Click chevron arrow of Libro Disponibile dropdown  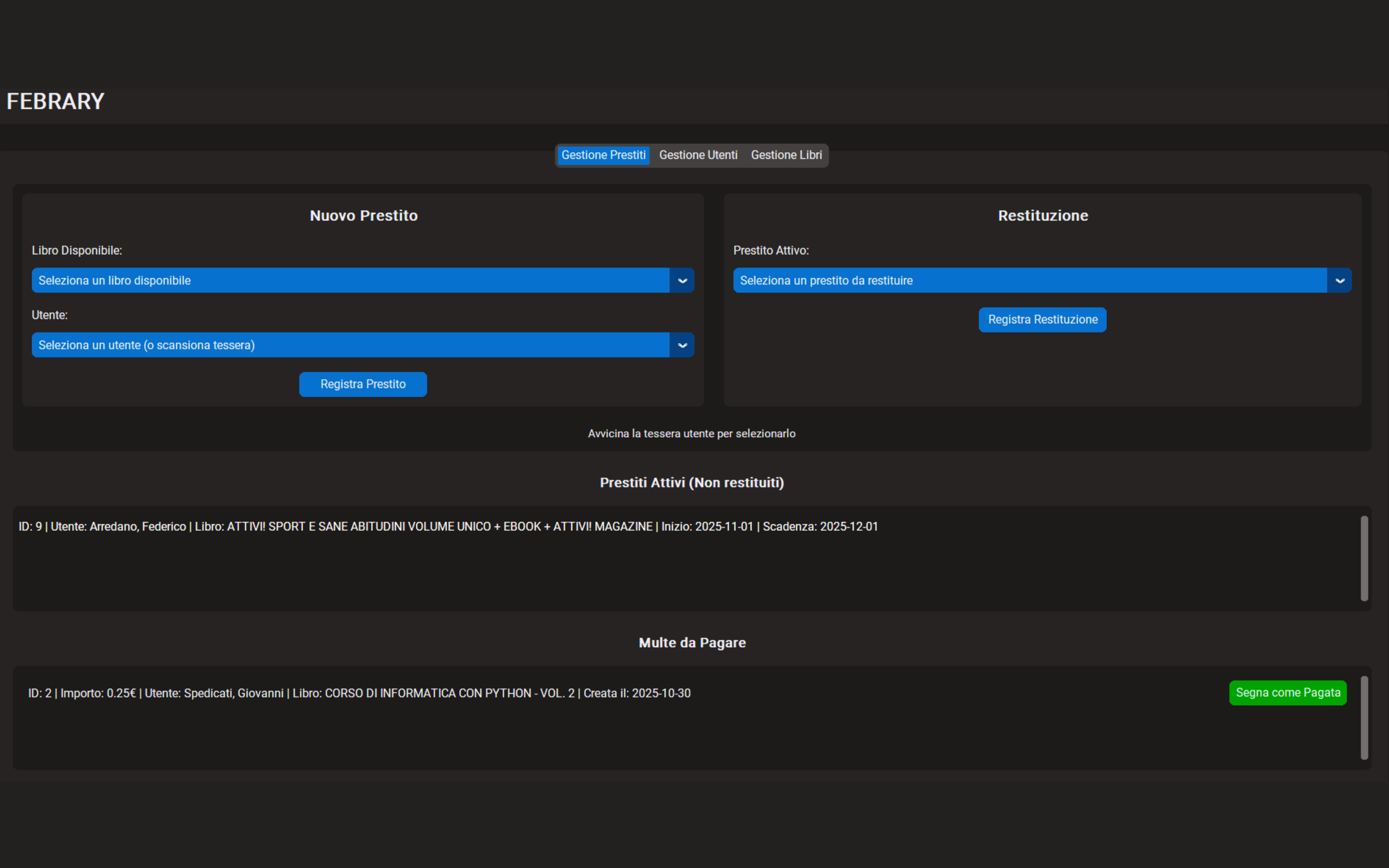click(682, 280)
